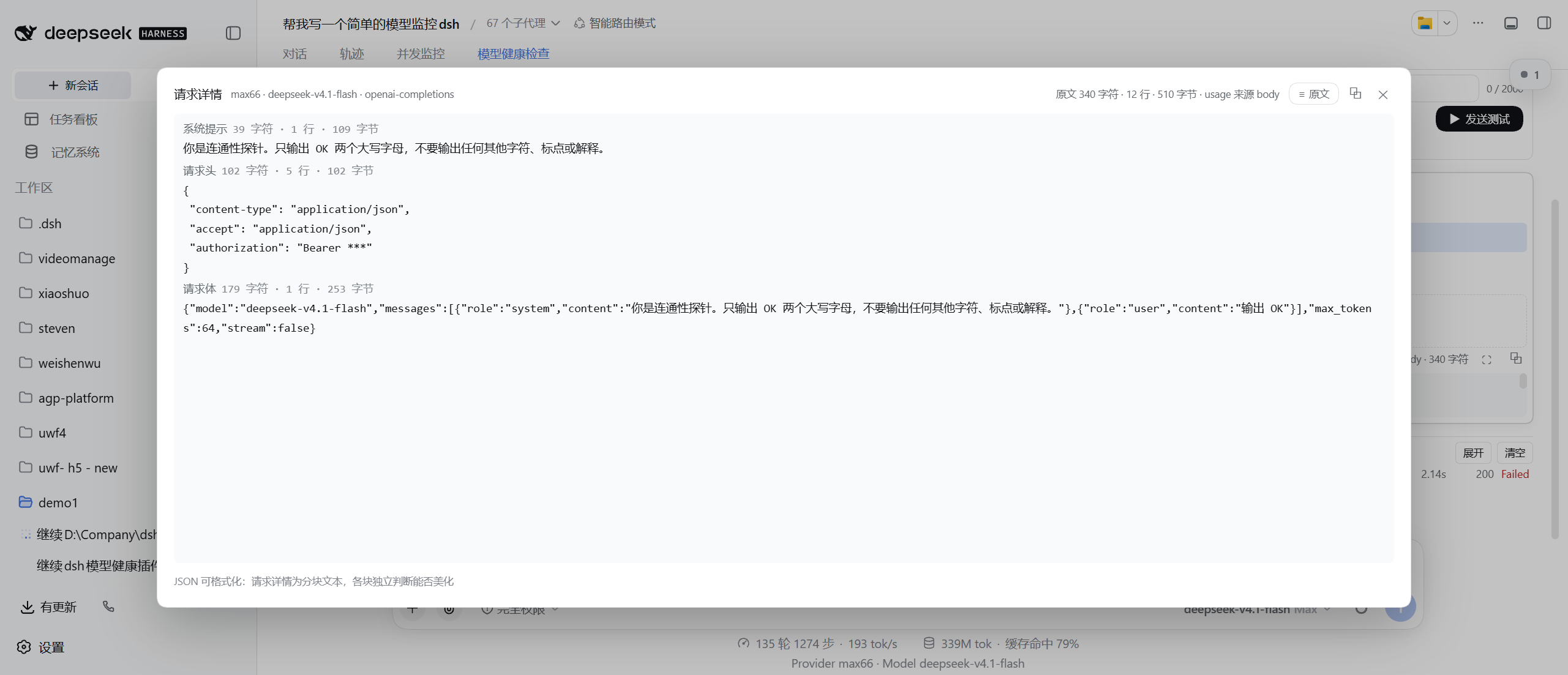This screenshot has height=675, width=1568.
Task: Click Provider max66 model status text
Action: (907, 663)
